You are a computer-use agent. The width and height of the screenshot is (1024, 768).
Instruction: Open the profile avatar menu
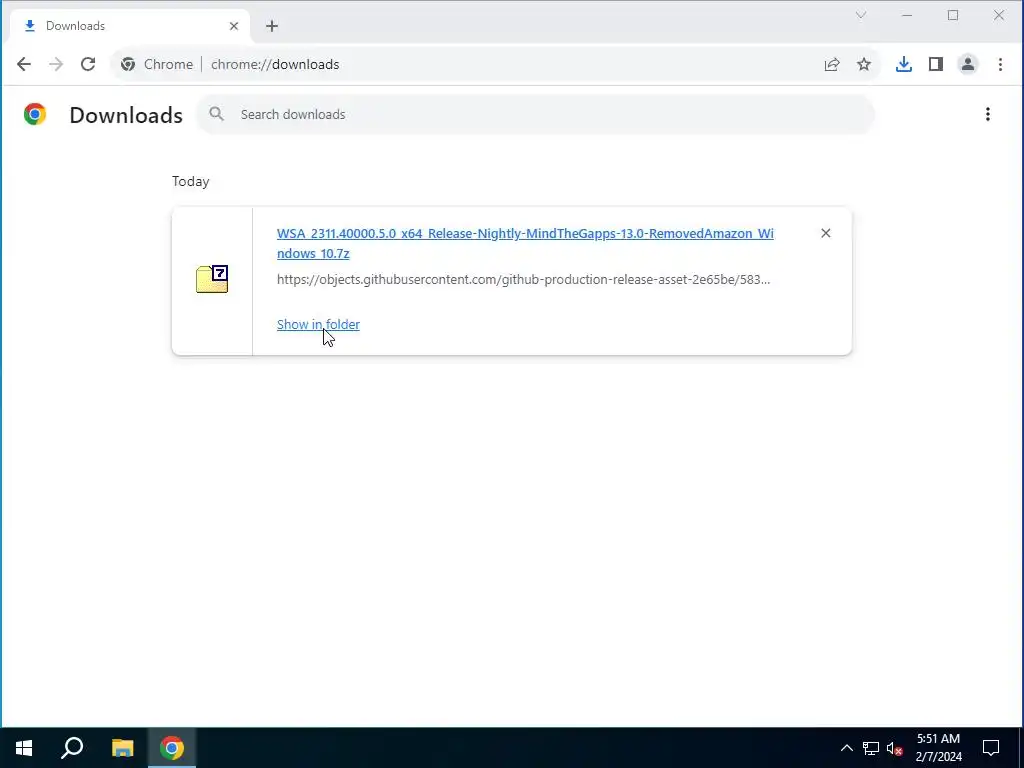tap(968, 64)
